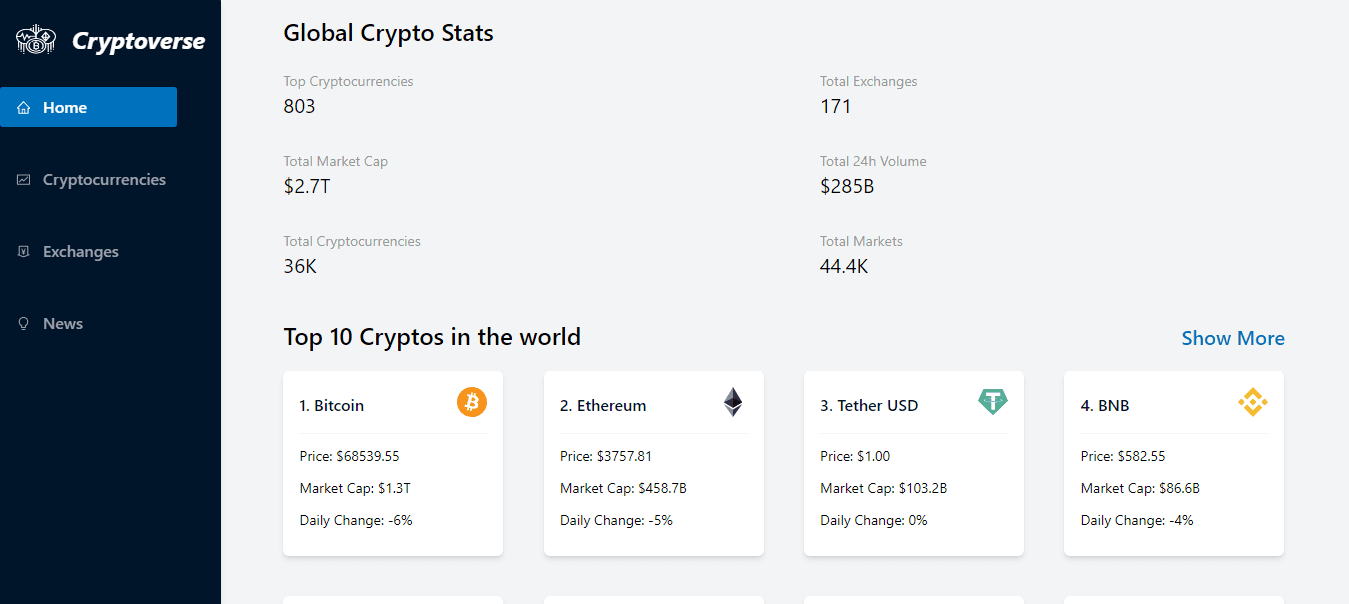This screenshot has width=1349, height=604.
Task: Click the Exchanges icon in the sidebar
Action: tap(24, 252)
